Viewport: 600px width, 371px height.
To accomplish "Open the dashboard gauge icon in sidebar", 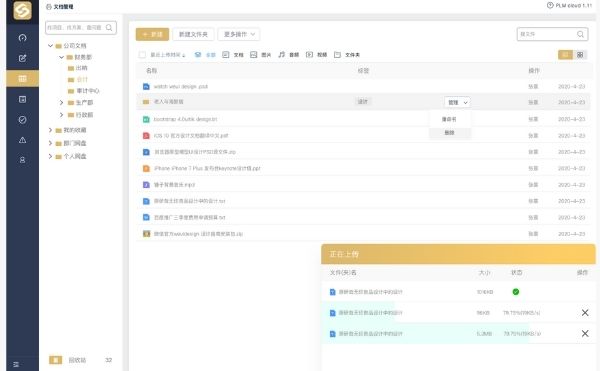I will tap(22, 37).
